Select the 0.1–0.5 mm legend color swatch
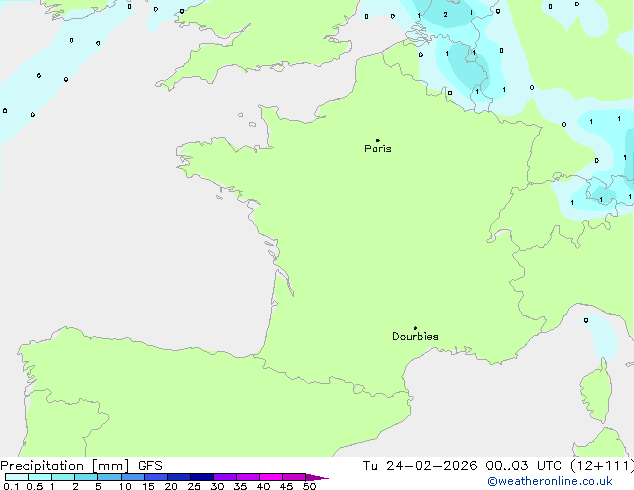This screenshot has width=634, height=490. 17,477
